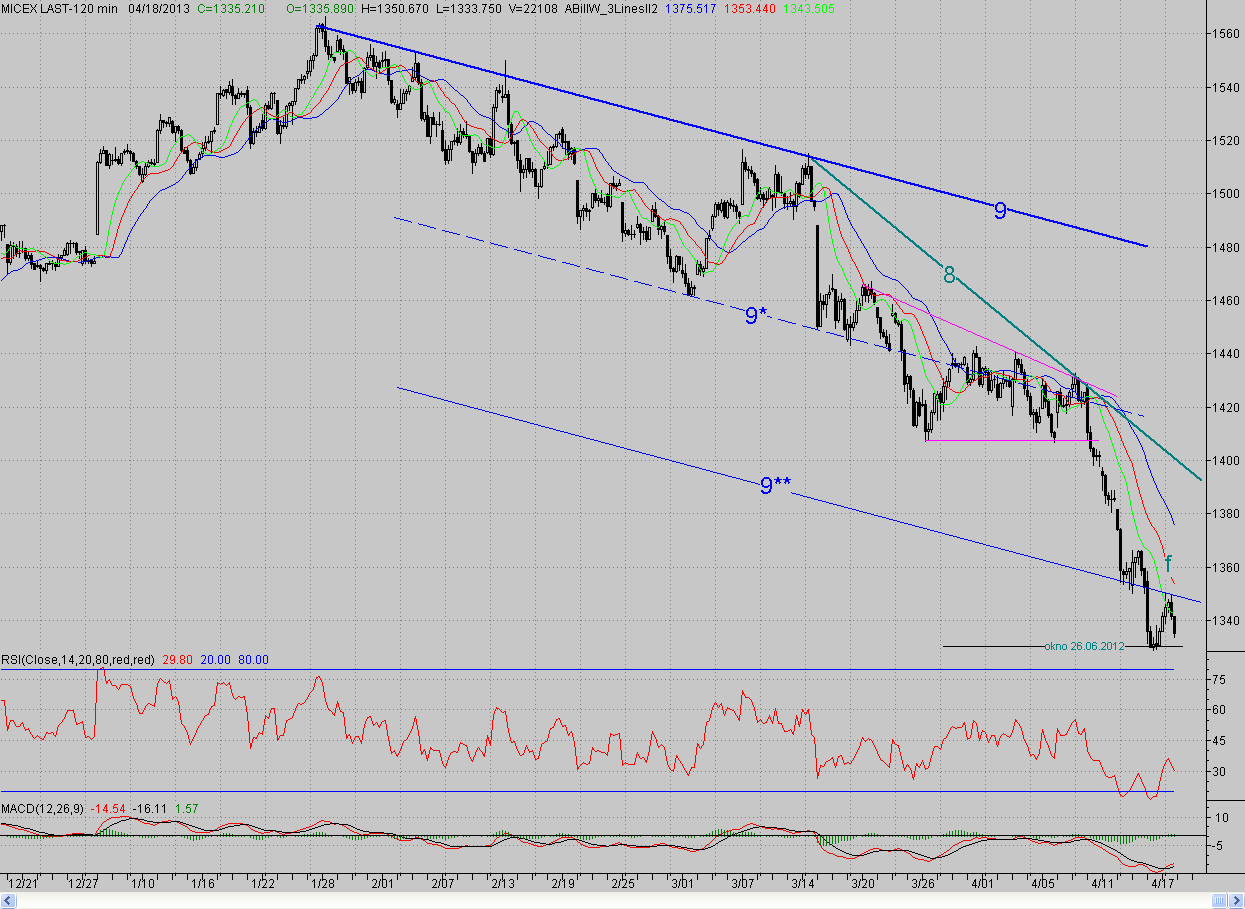Select the trendline label '9' on thick blue line

pos(1000,210)
